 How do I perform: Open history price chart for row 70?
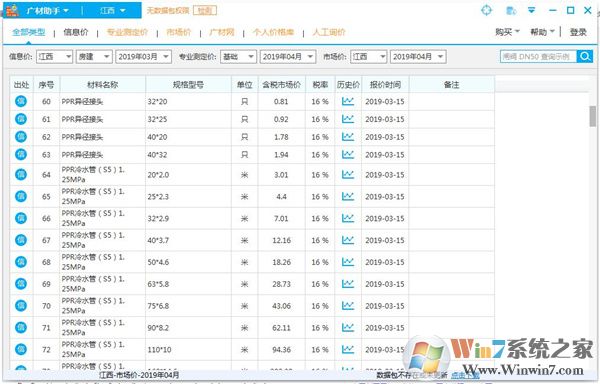coord(348,305)
